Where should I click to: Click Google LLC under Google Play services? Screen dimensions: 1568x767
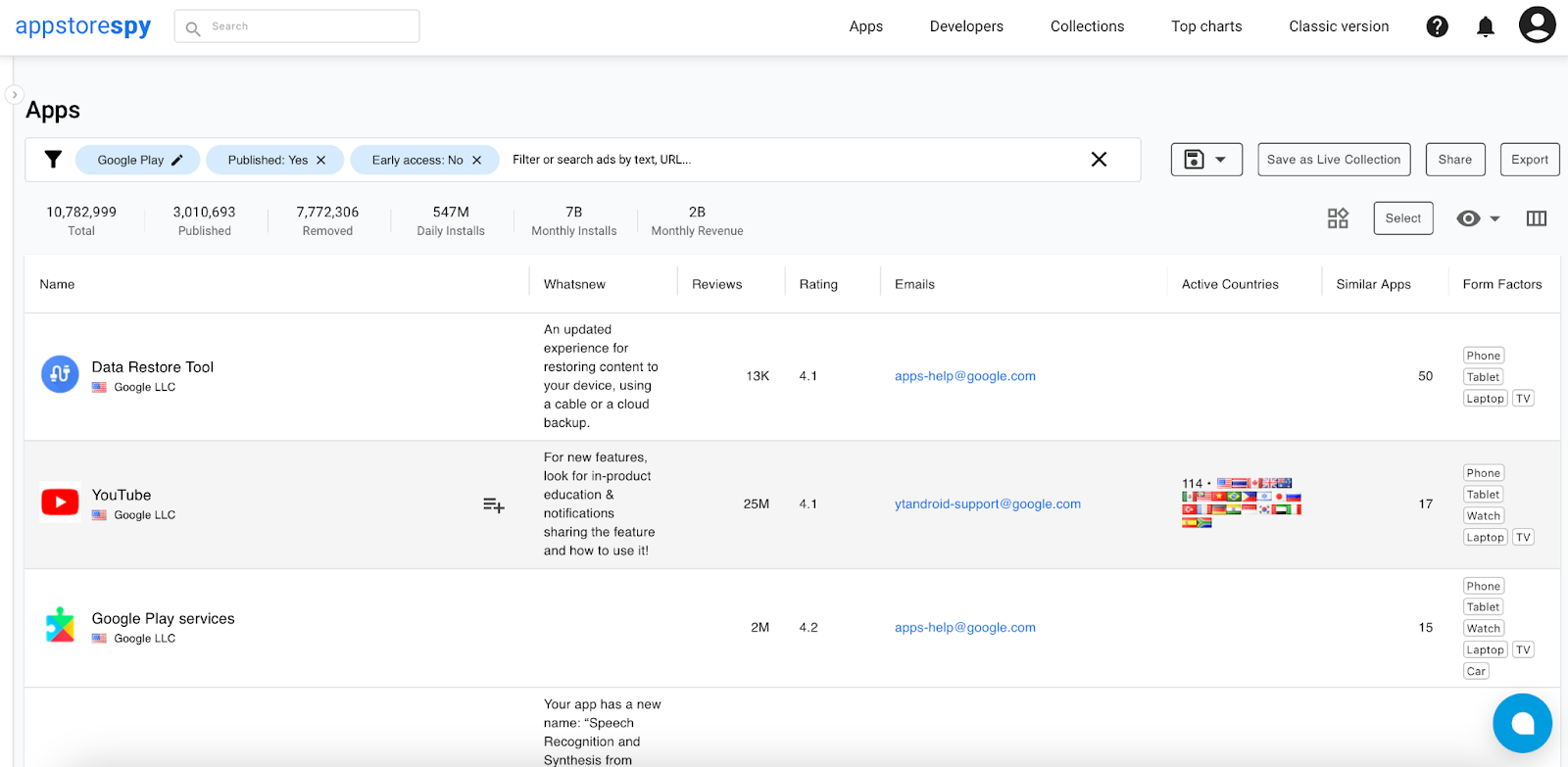tap(145, 639)
